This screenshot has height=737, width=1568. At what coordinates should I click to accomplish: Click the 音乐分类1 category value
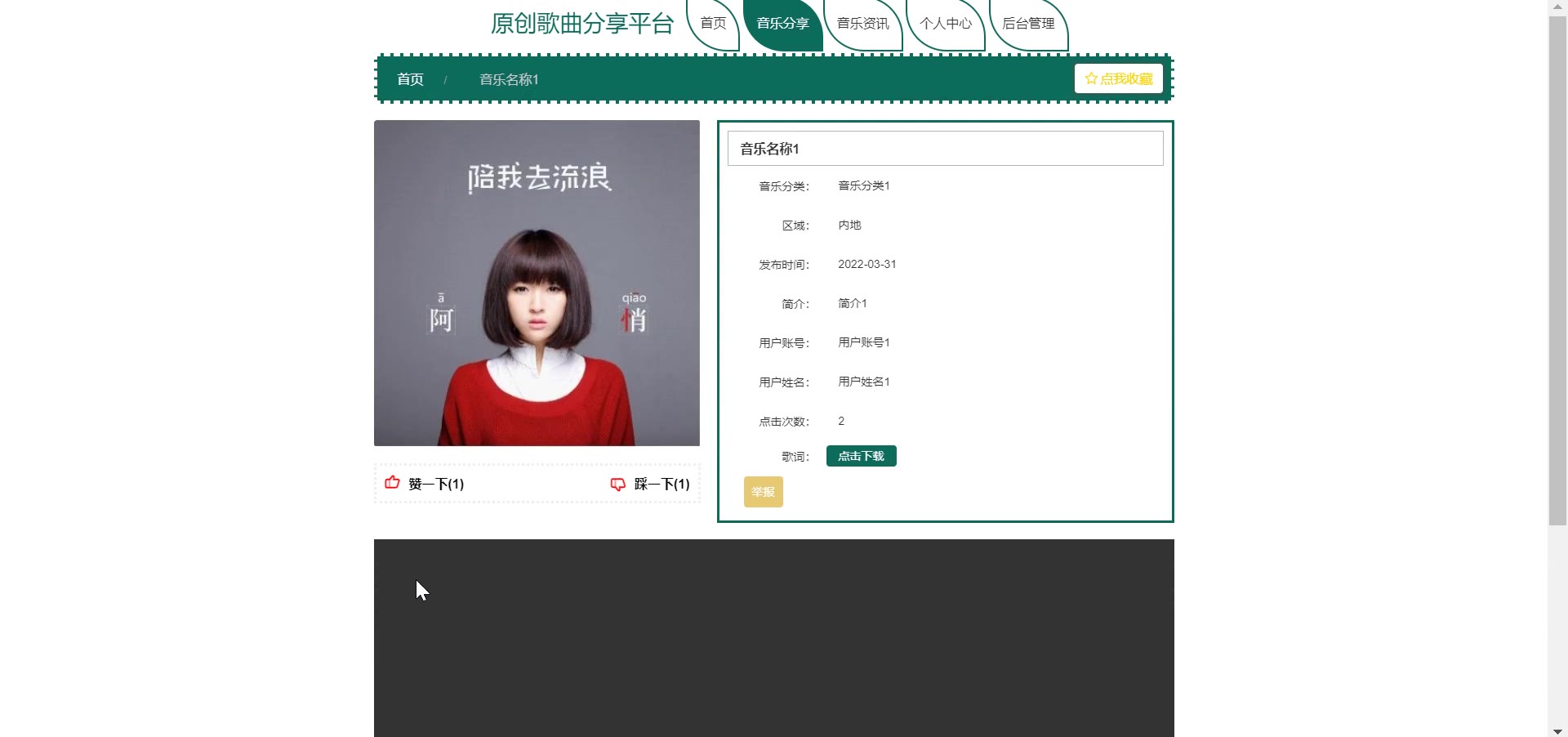click(864, 185)
